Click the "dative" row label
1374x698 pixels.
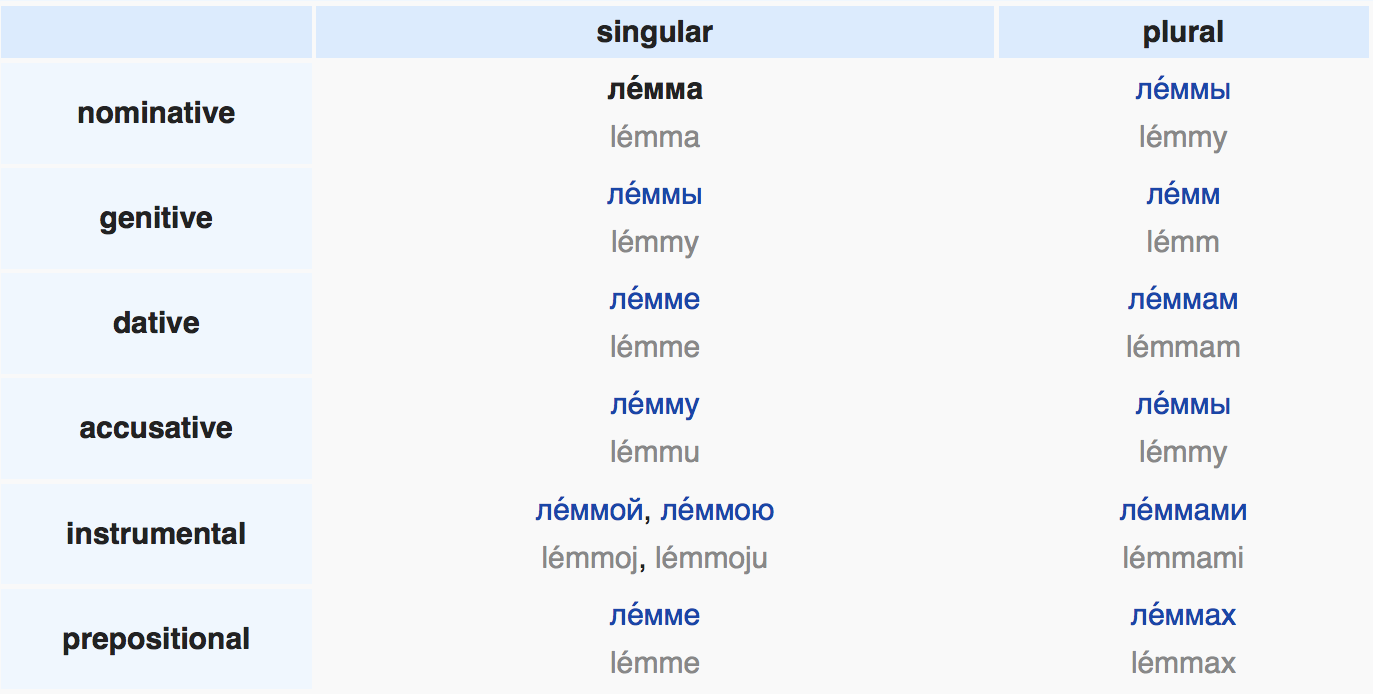pyautogui.click(x=156, y=323)
